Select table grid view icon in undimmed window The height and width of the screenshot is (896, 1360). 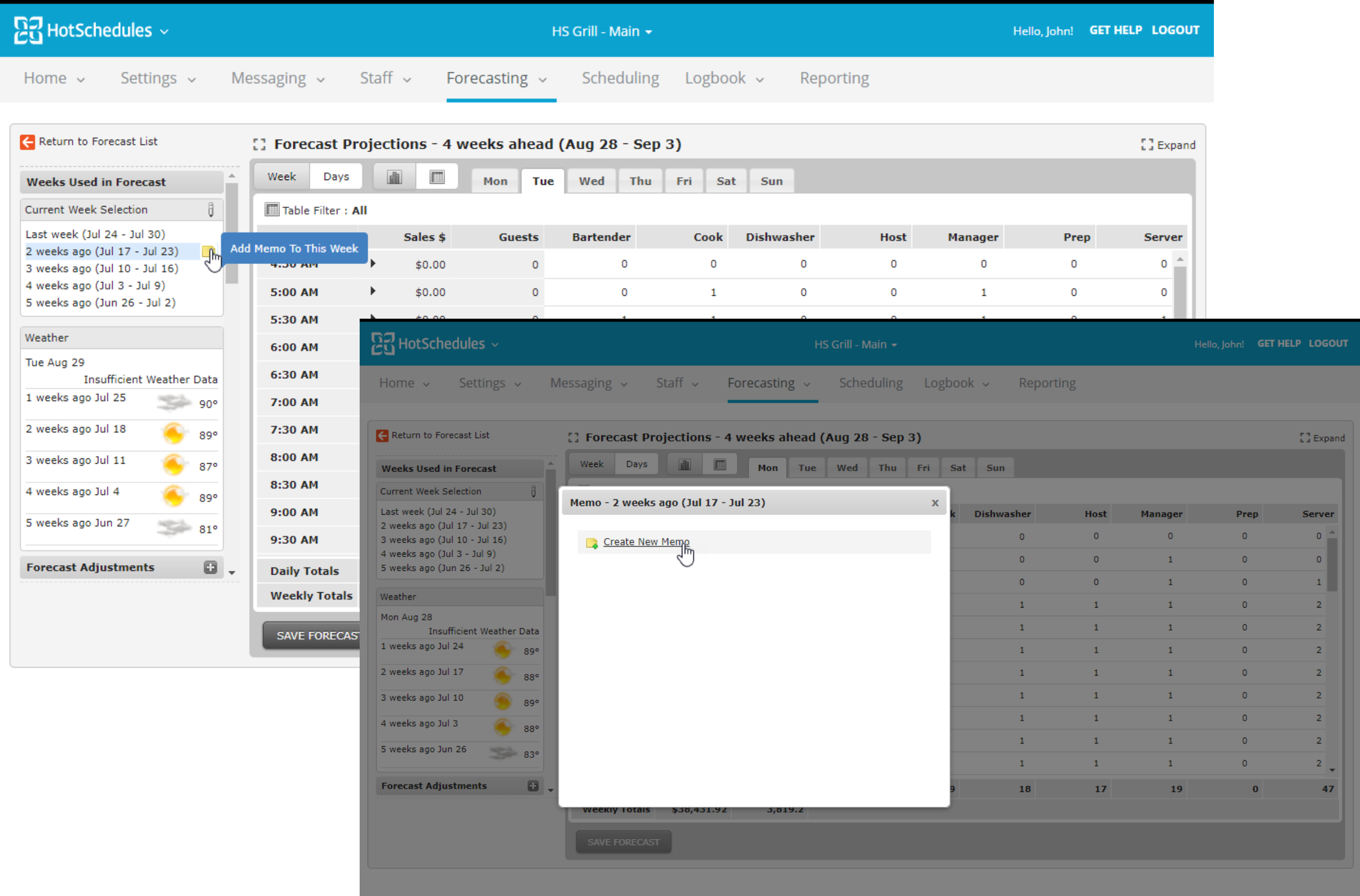pos(437,177)
